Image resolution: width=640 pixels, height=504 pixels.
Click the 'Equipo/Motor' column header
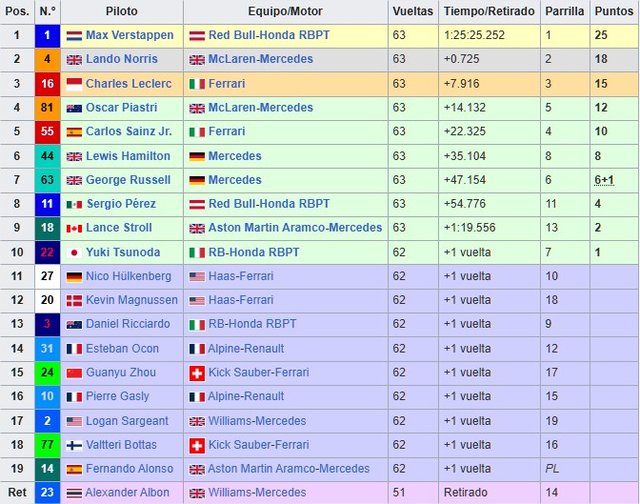285,11
